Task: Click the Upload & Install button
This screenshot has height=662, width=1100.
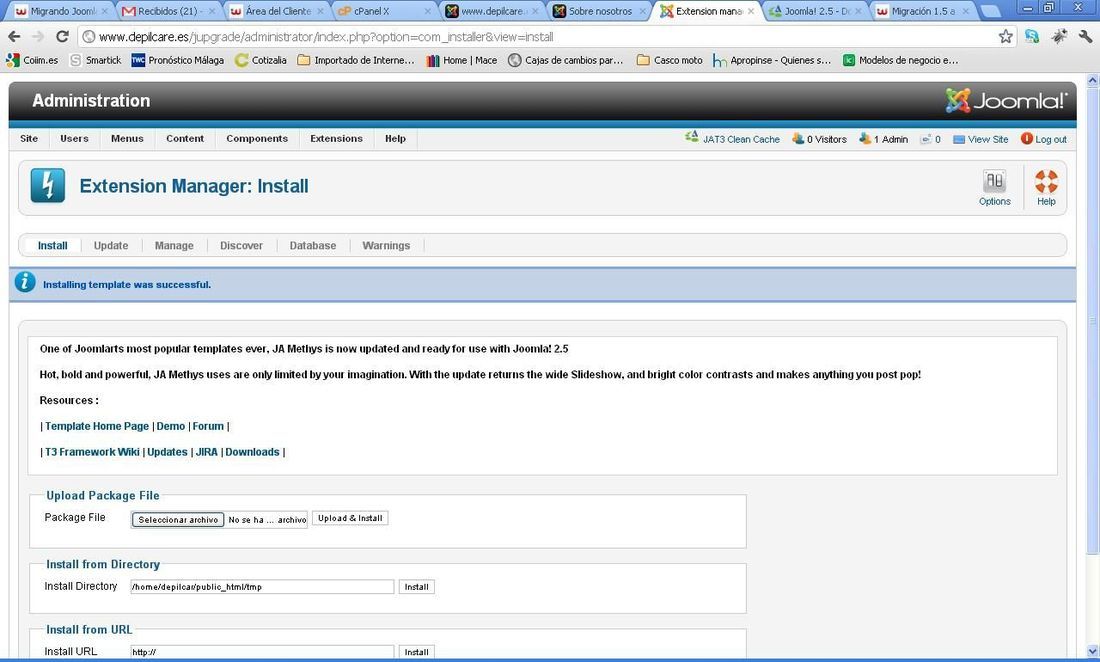Action: [350, 518]
